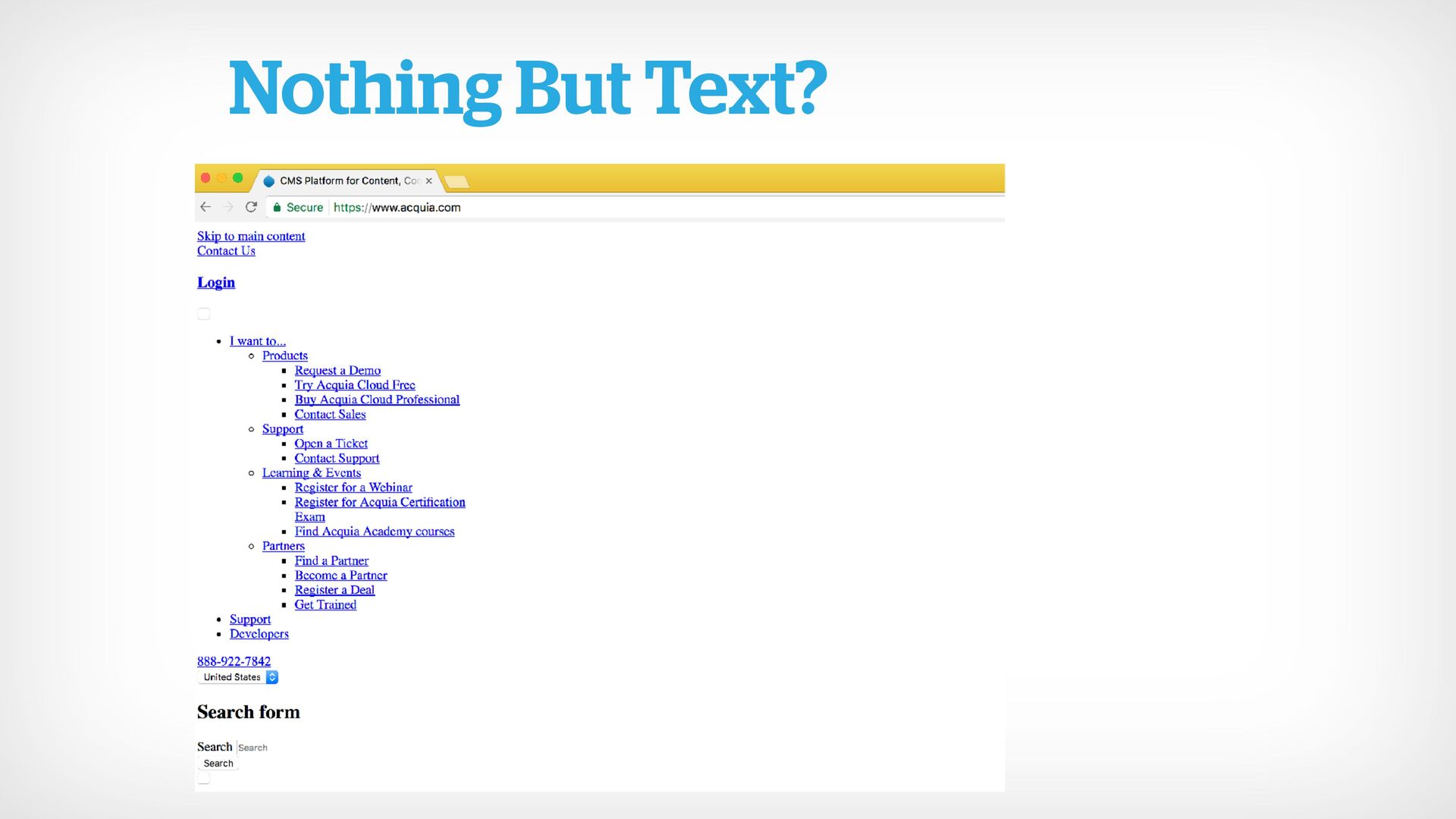Open the United States country dropdown

(x=238, y=677)
